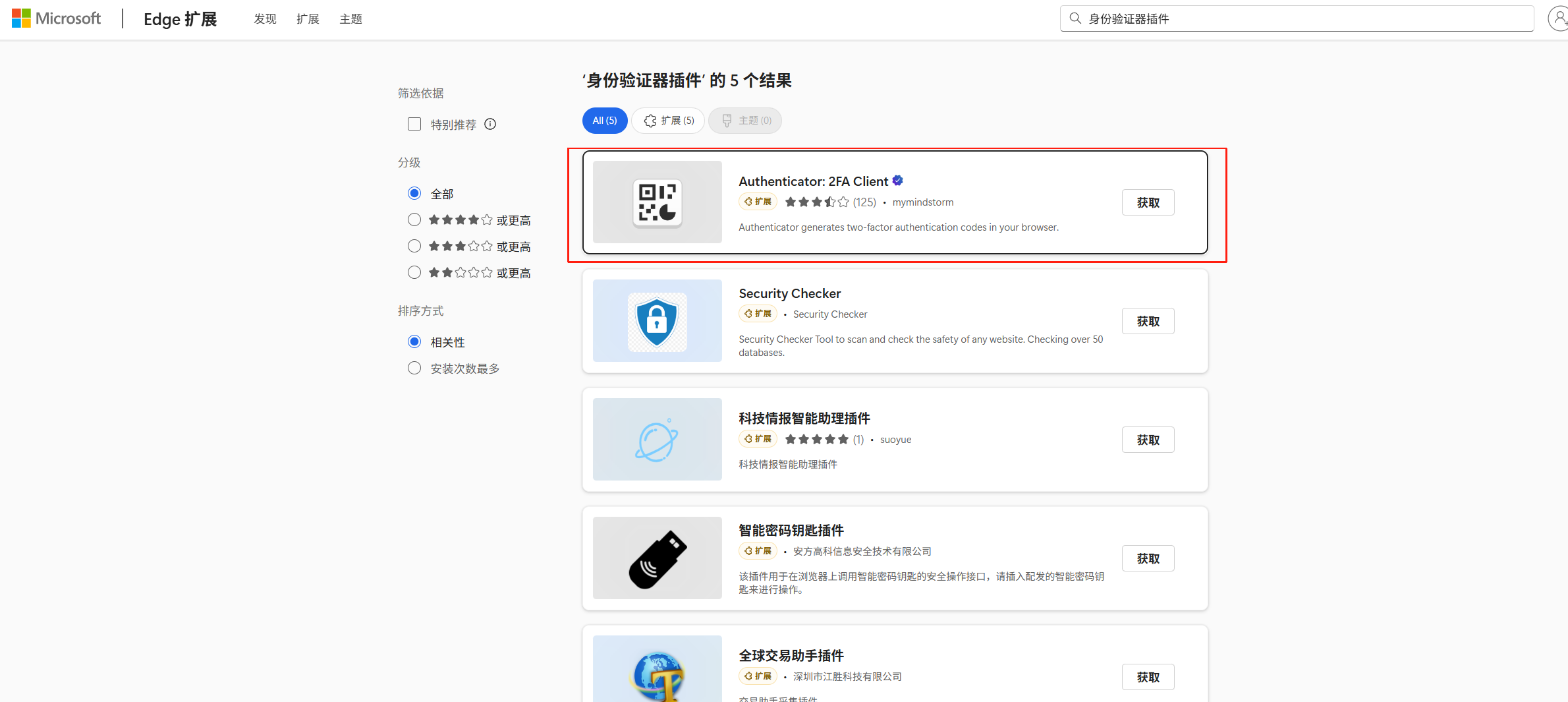Click the 扩展 badge under 全球交易助手插件
The width and height of the screenshot is (1568, 702).
[x=758, y=676]
